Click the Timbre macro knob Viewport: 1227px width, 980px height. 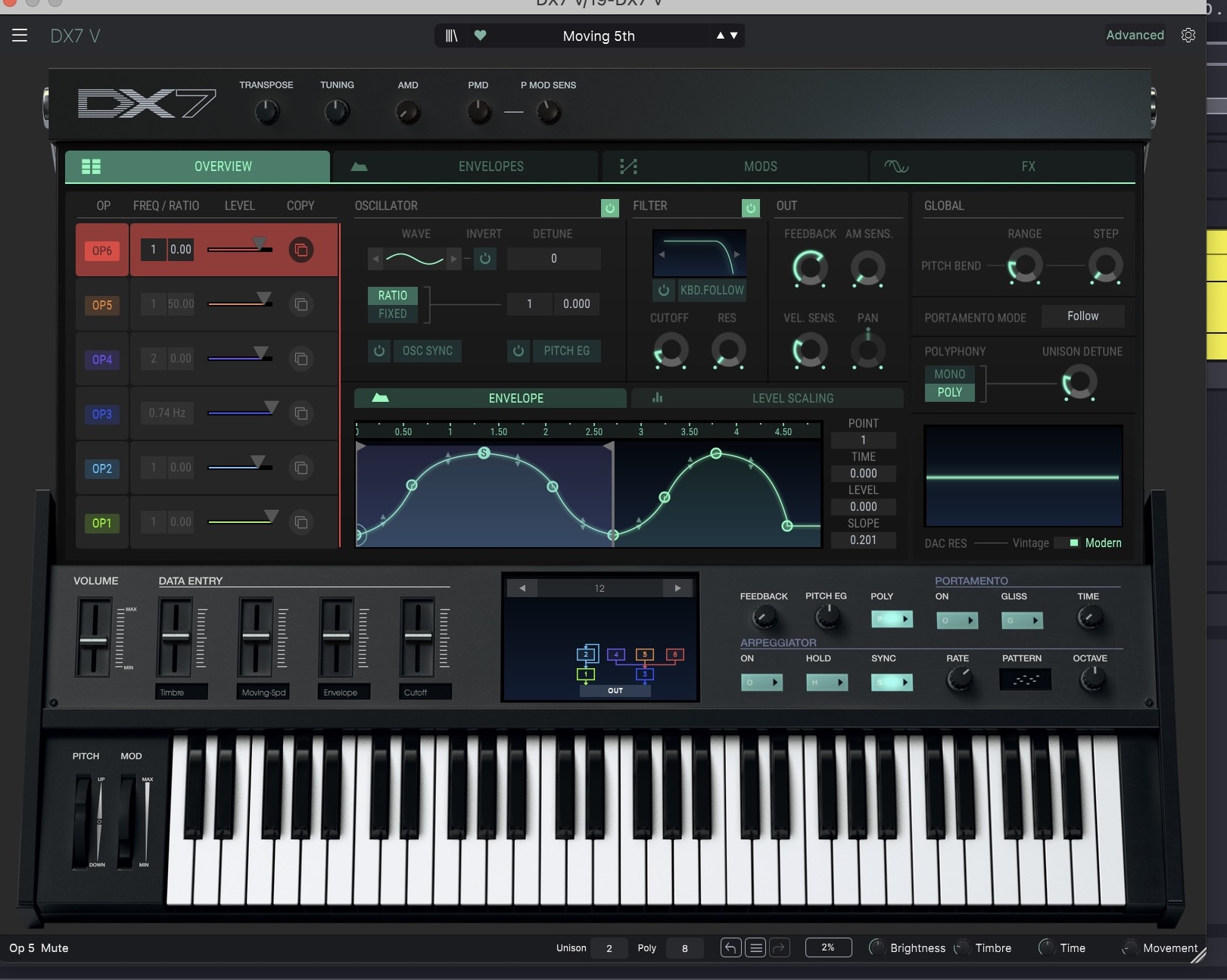click(x=962, y=947)
